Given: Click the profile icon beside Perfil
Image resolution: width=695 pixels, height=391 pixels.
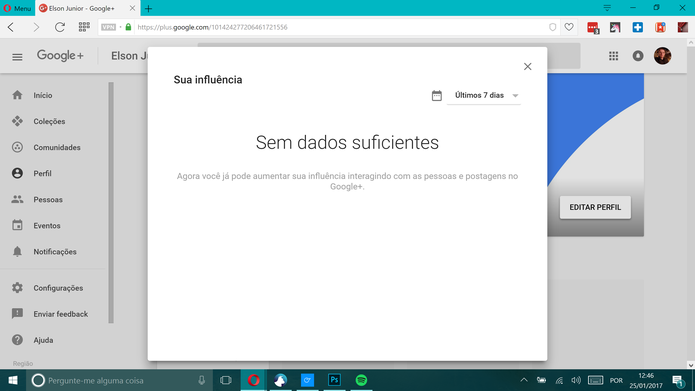Looking at the screenshot, I should click(17, 173).
